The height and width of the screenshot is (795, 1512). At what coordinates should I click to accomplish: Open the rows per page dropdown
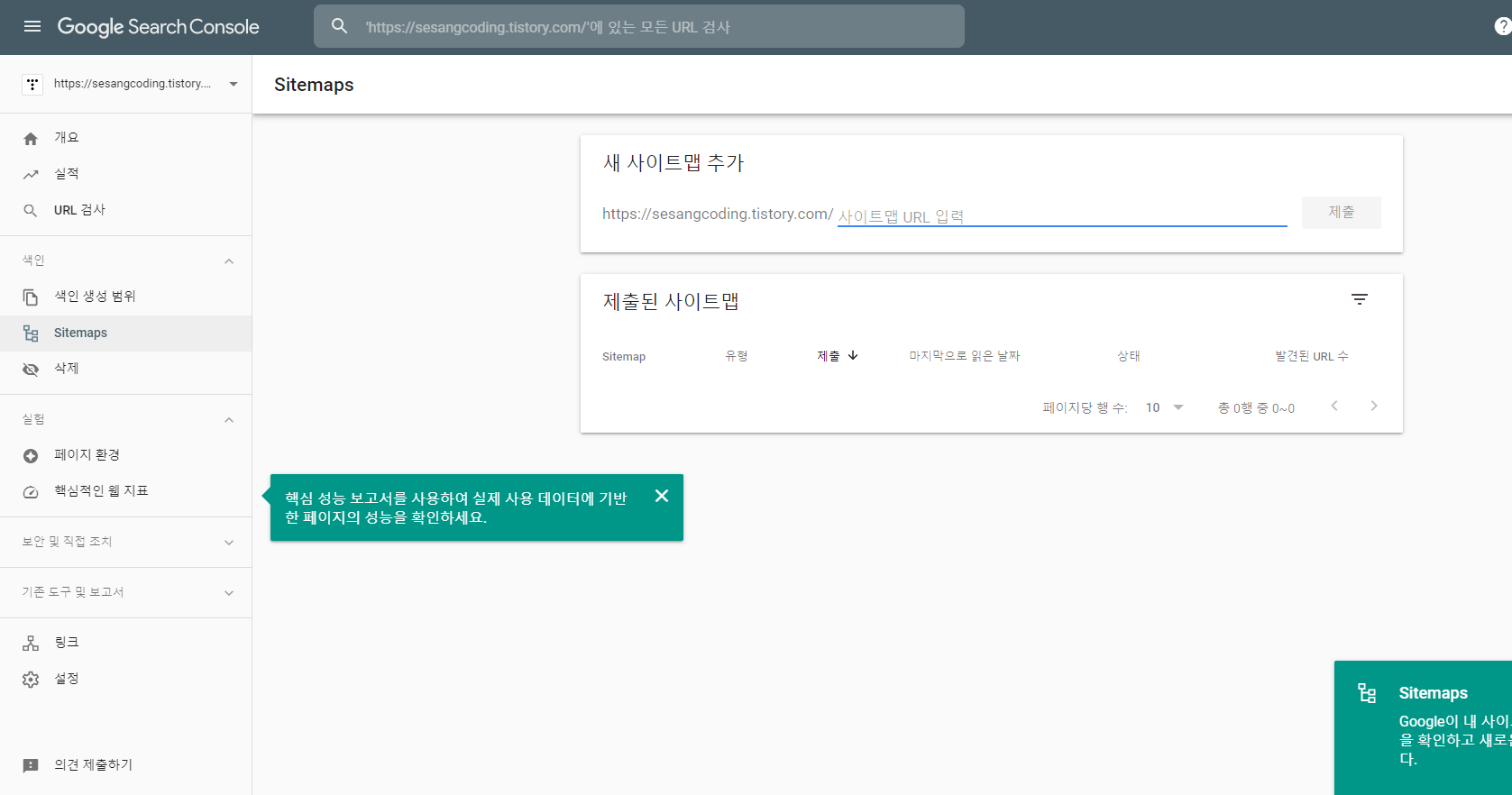tap(1164, 407)
